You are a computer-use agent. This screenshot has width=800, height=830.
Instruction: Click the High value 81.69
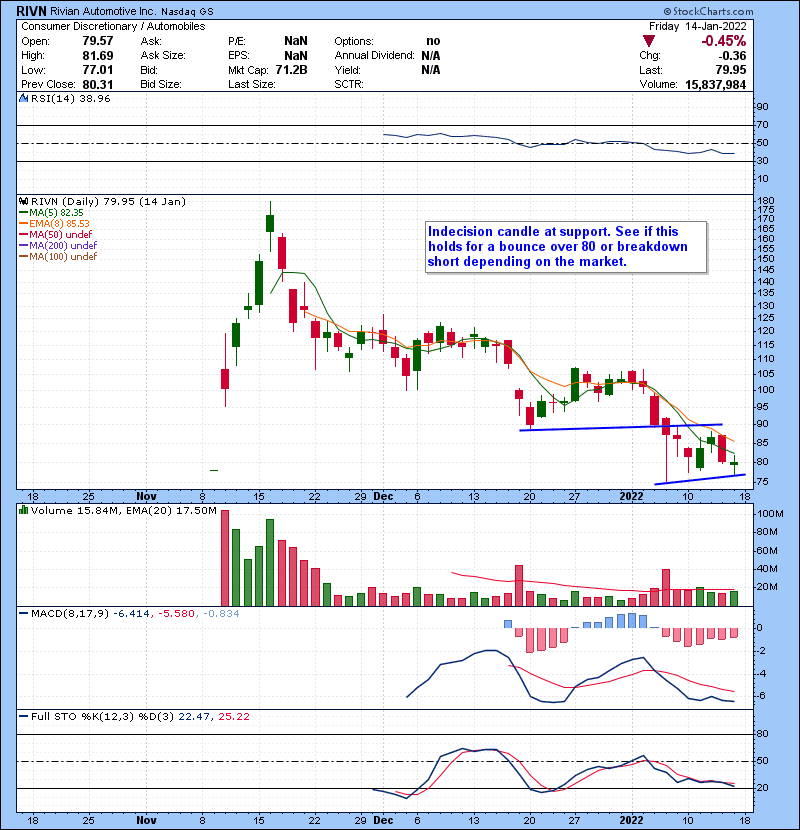(x=98, y=56)
